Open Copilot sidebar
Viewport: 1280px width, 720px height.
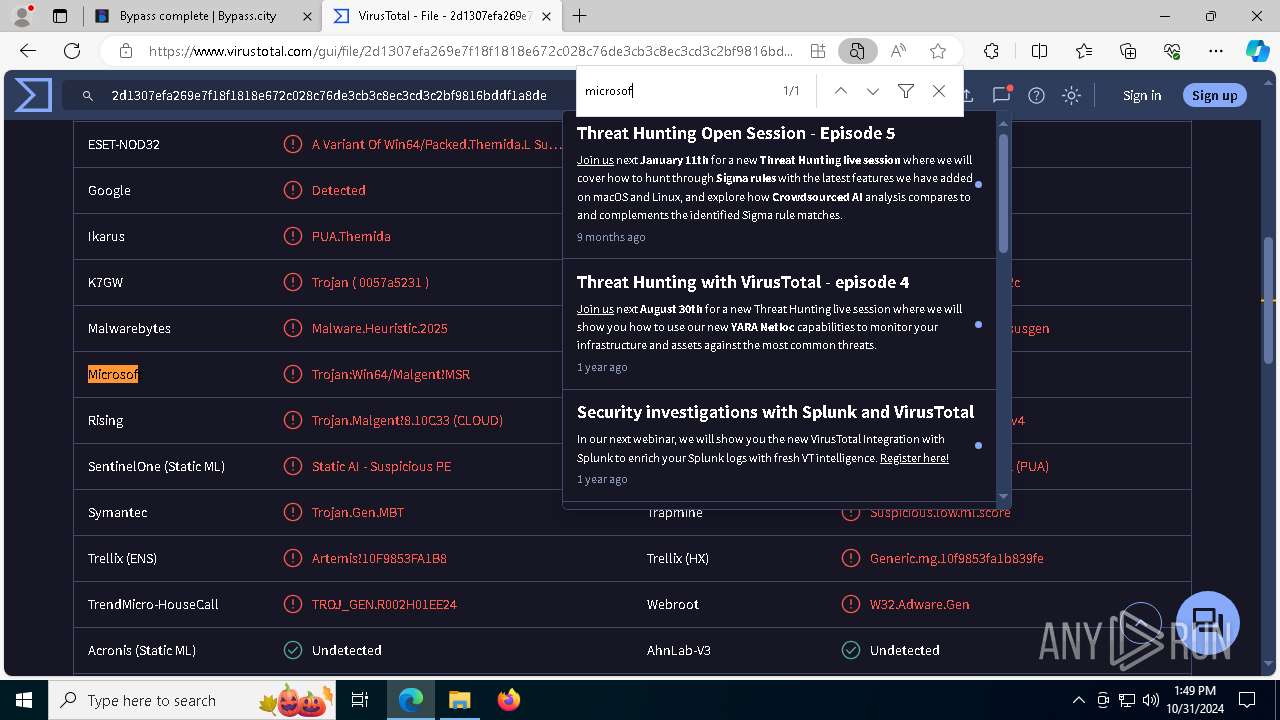pos(1257,51)
